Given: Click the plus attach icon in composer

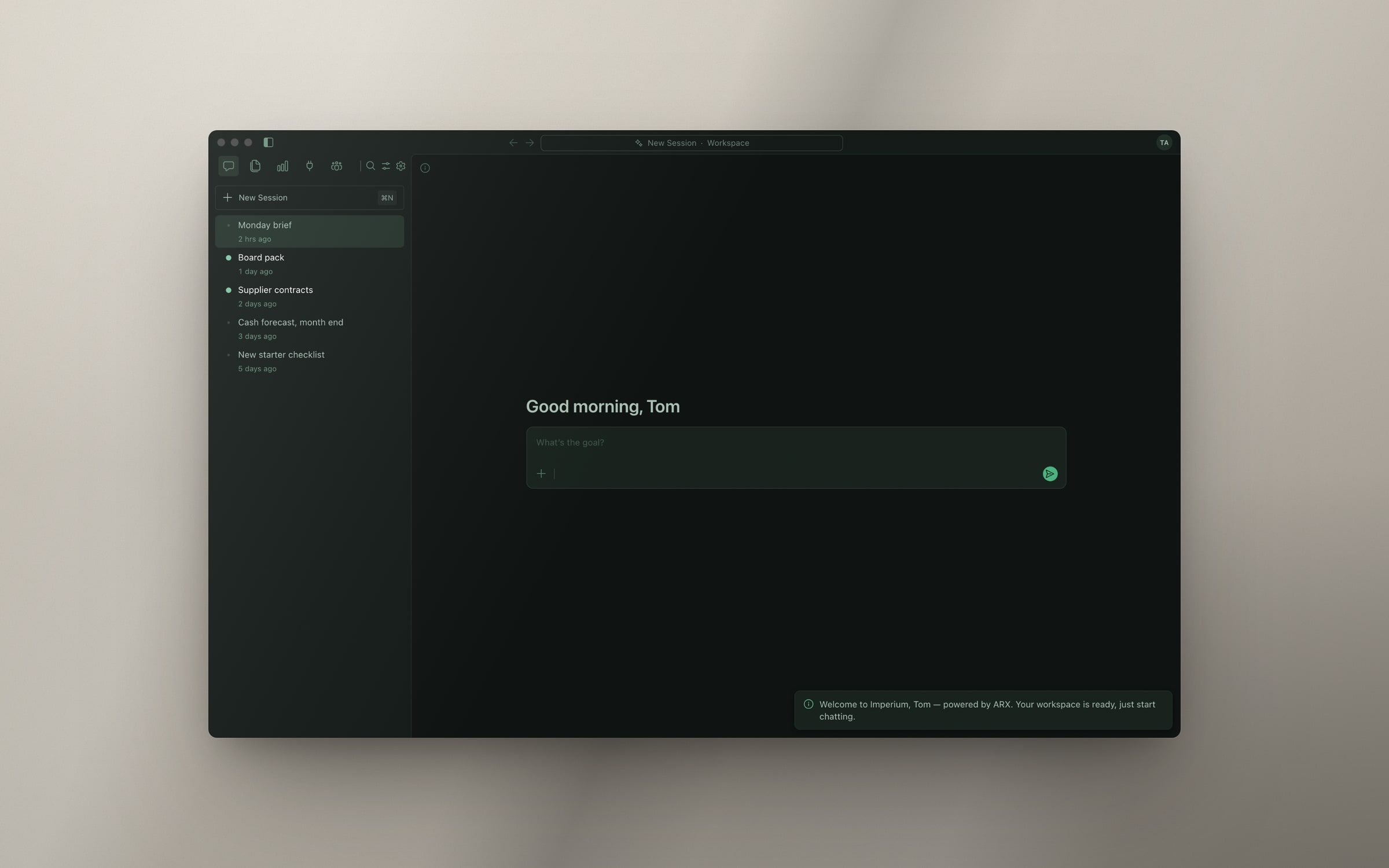Looking at the screenshot, I should coord(541,474).
